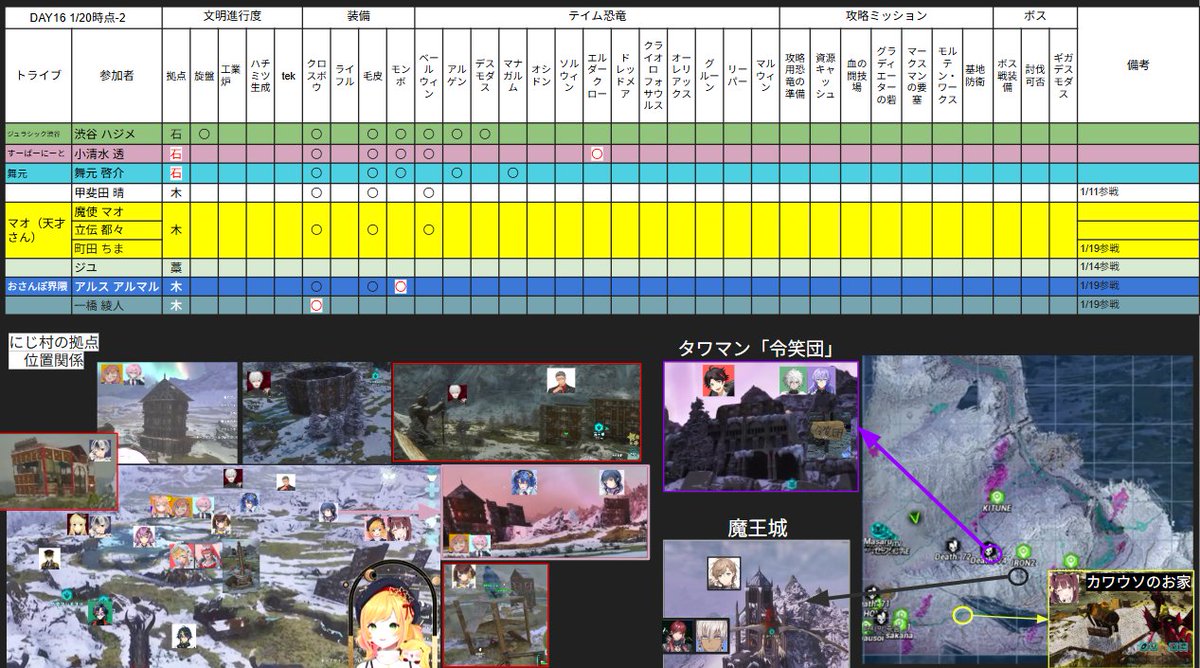The image size is (1200, 668).
Task: Click the DAY16 1/20時点-2 title cell
Action: (83, 17)
